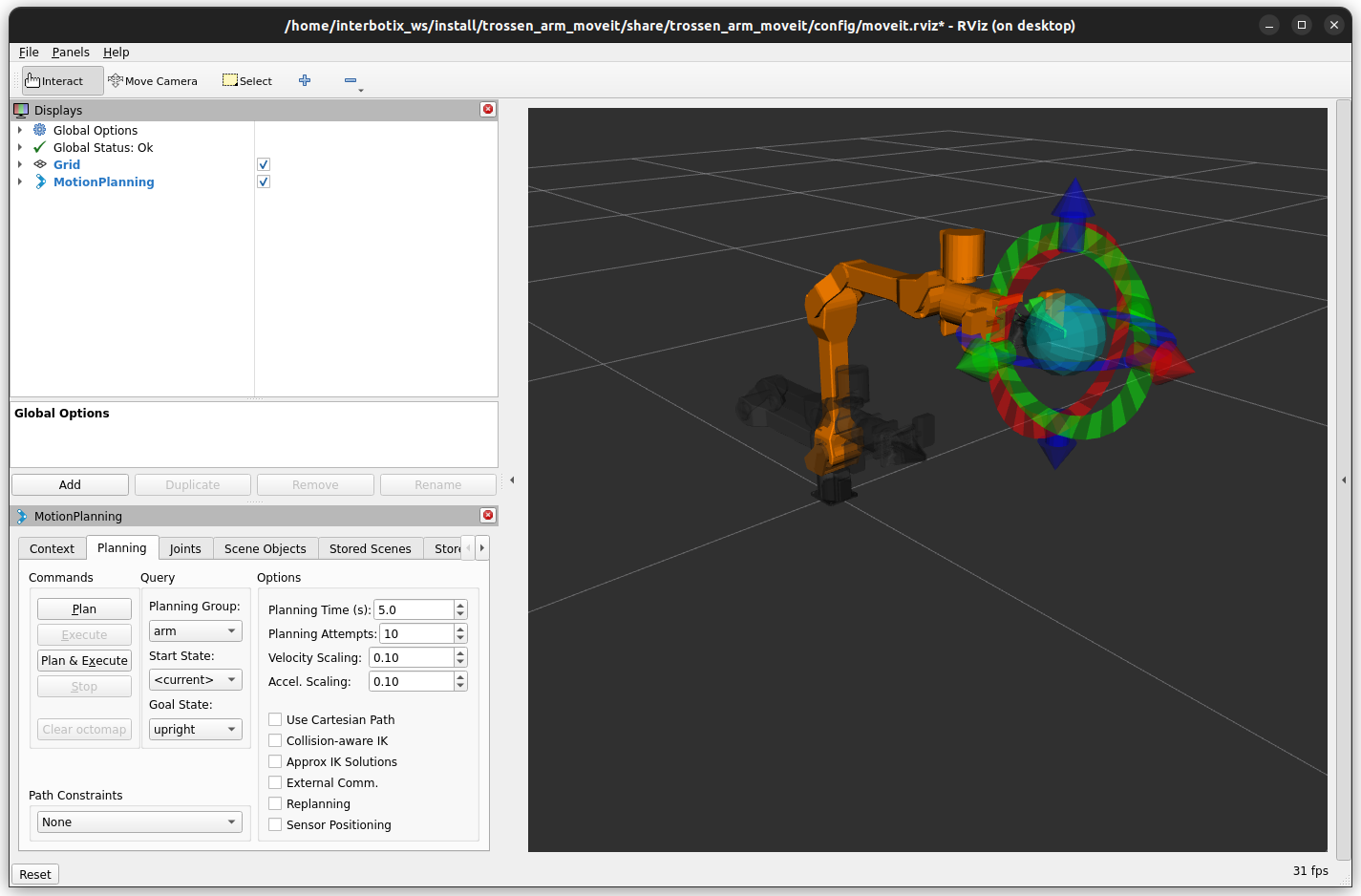Enable Use Cartesian Path option
The image size is (1361, 896).
[x=275, y=719]
